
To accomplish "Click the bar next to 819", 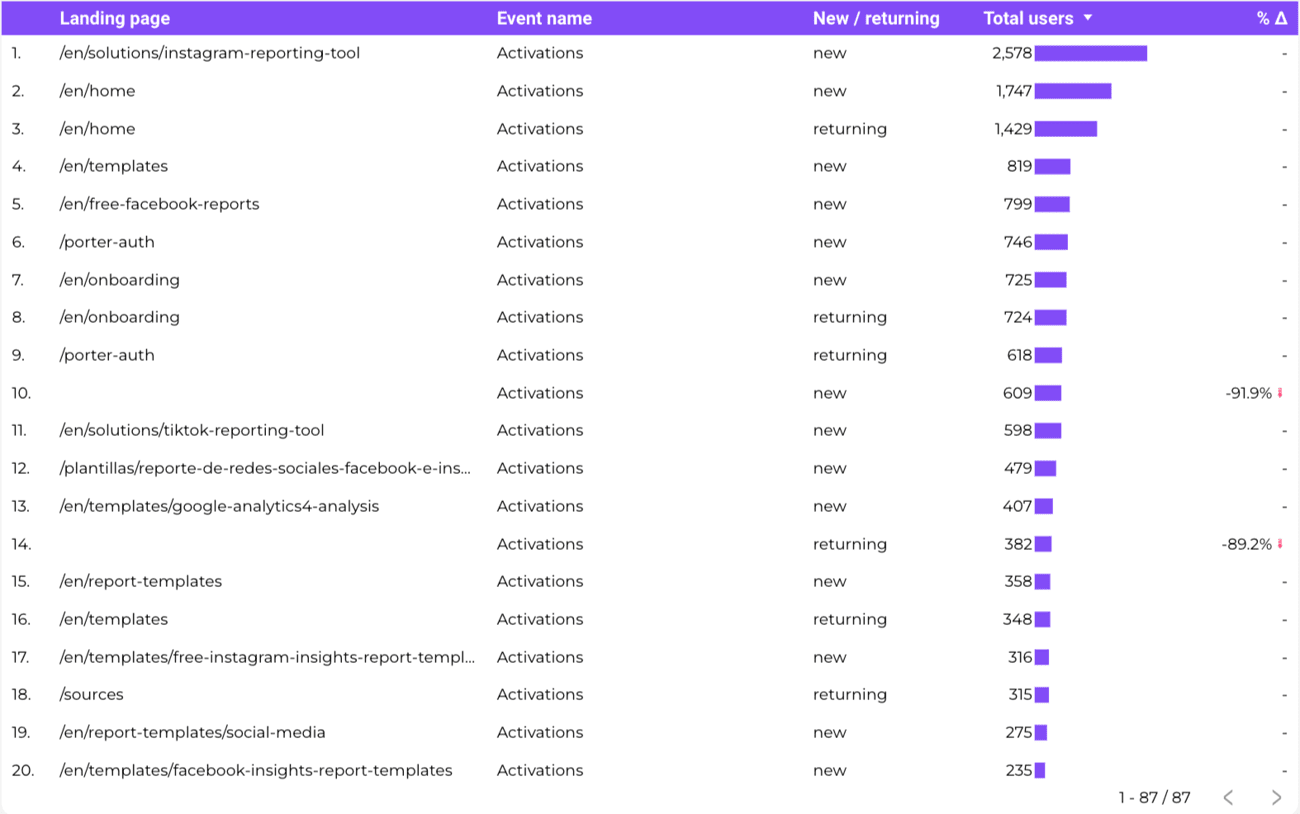I will pos(1052,166).
